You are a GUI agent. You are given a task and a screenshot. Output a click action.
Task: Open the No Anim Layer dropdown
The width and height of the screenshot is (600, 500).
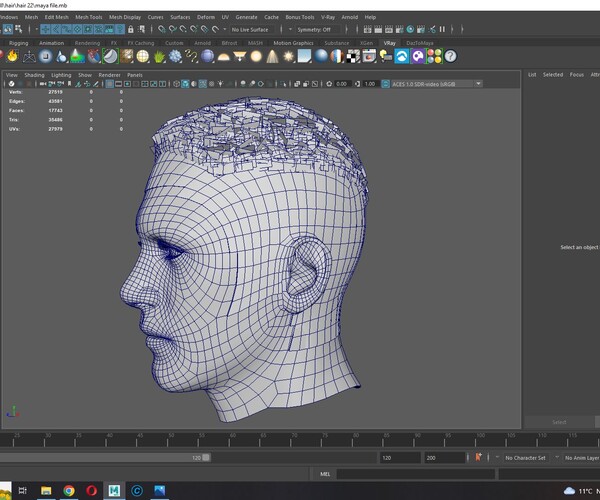[582, 458]
